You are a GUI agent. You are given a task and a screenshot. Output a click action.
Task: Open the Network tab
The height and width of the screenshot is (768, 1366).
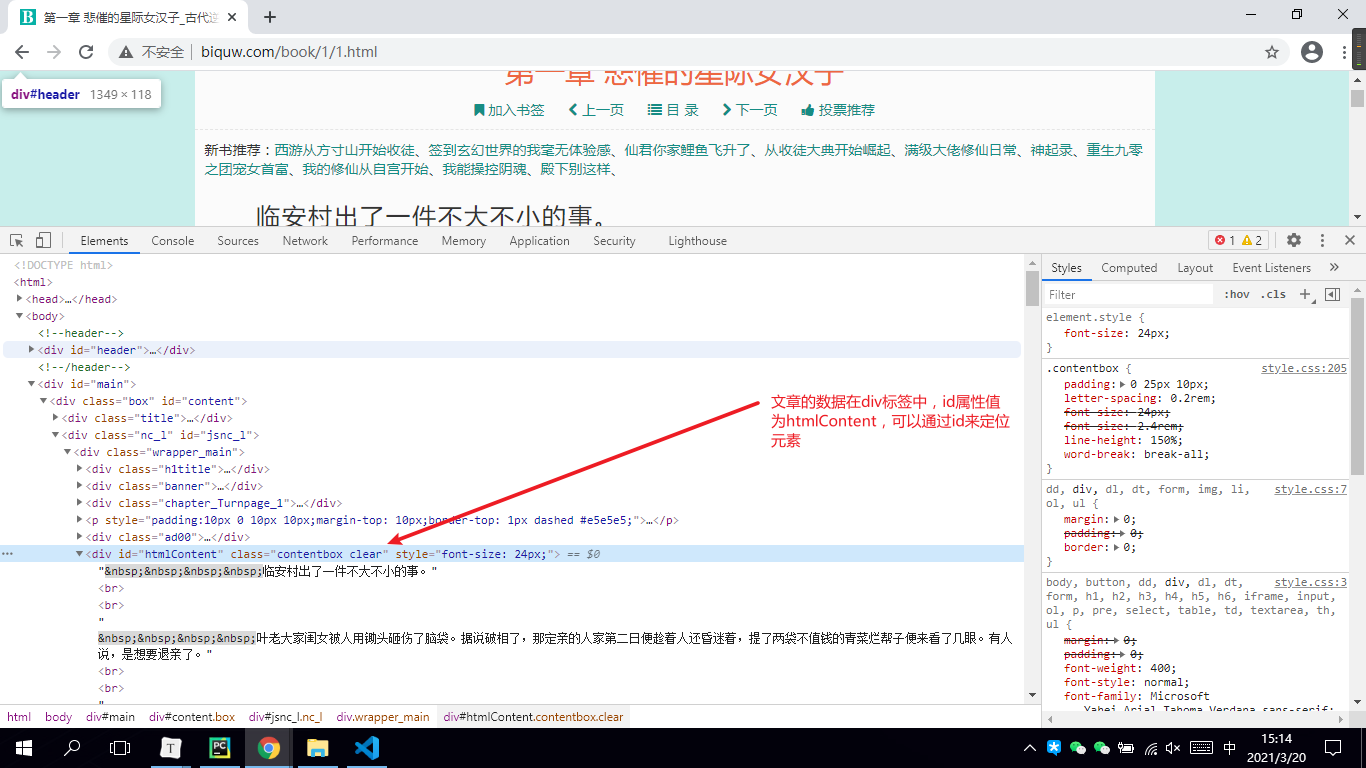[305, 240]
